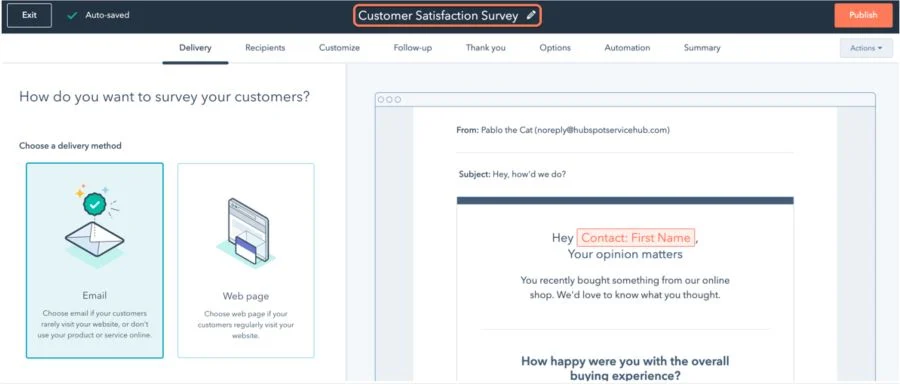Image resolution: width=900 pixels, height=384 pixels.
Task: Open the Follow-up tab
Action: 413,48
